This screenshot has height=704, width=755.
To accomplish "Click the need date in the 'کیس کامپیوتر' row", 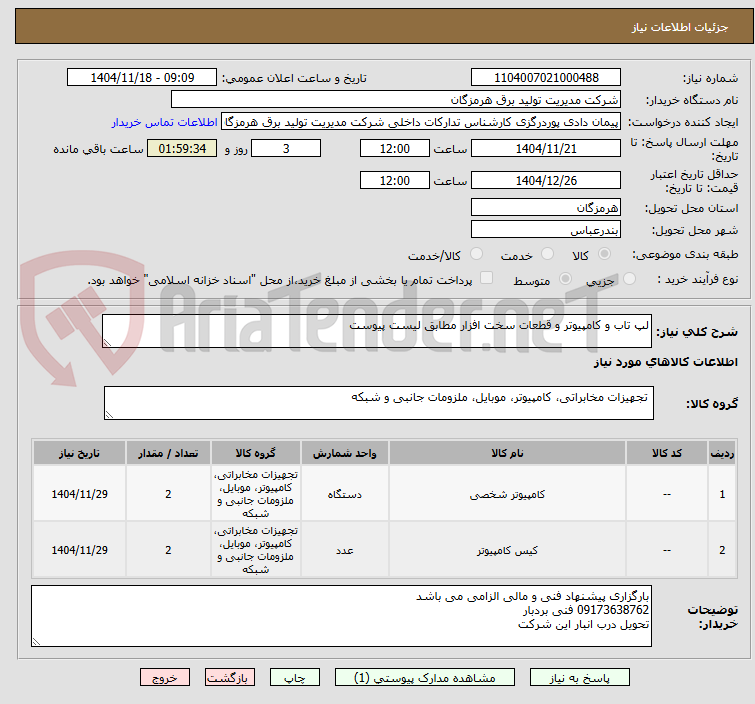I will pos(79,550).
